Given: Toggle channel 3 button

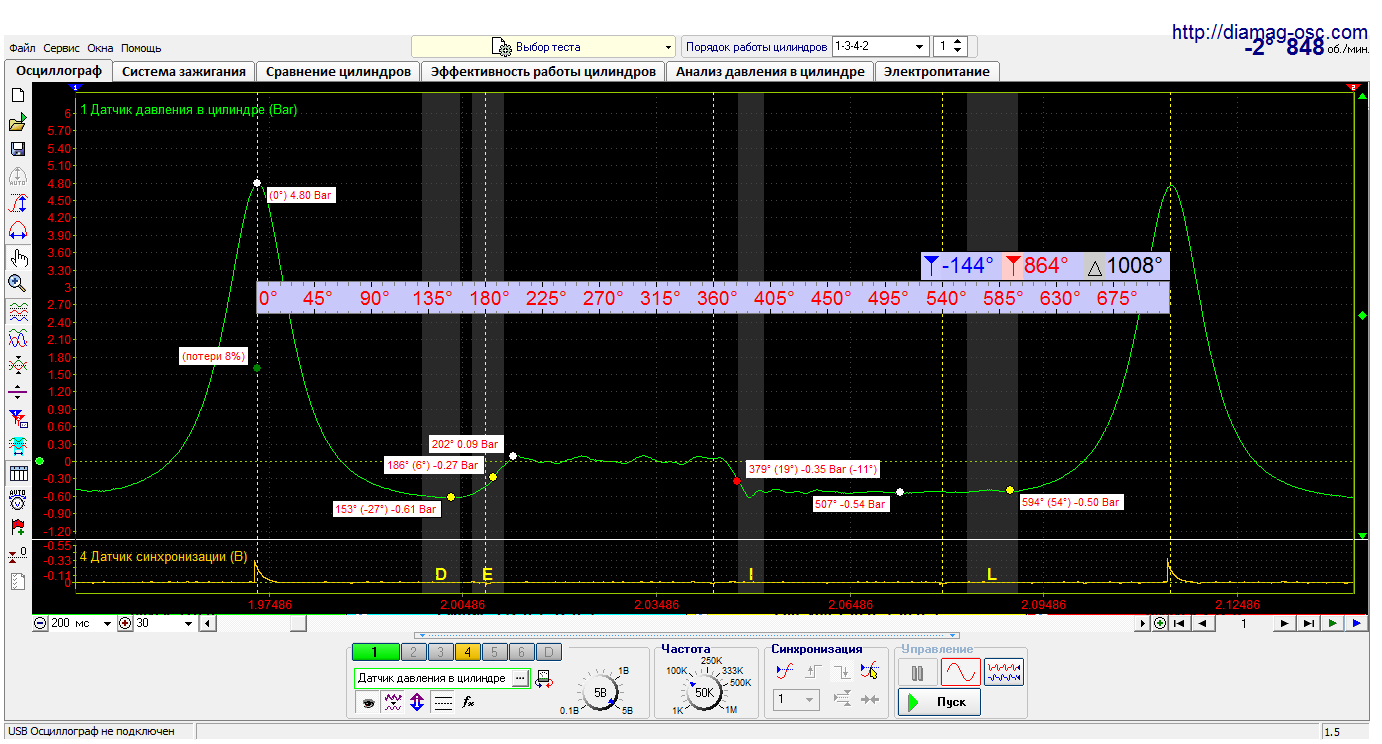Looking at the screenshot, I should (440, 652).
